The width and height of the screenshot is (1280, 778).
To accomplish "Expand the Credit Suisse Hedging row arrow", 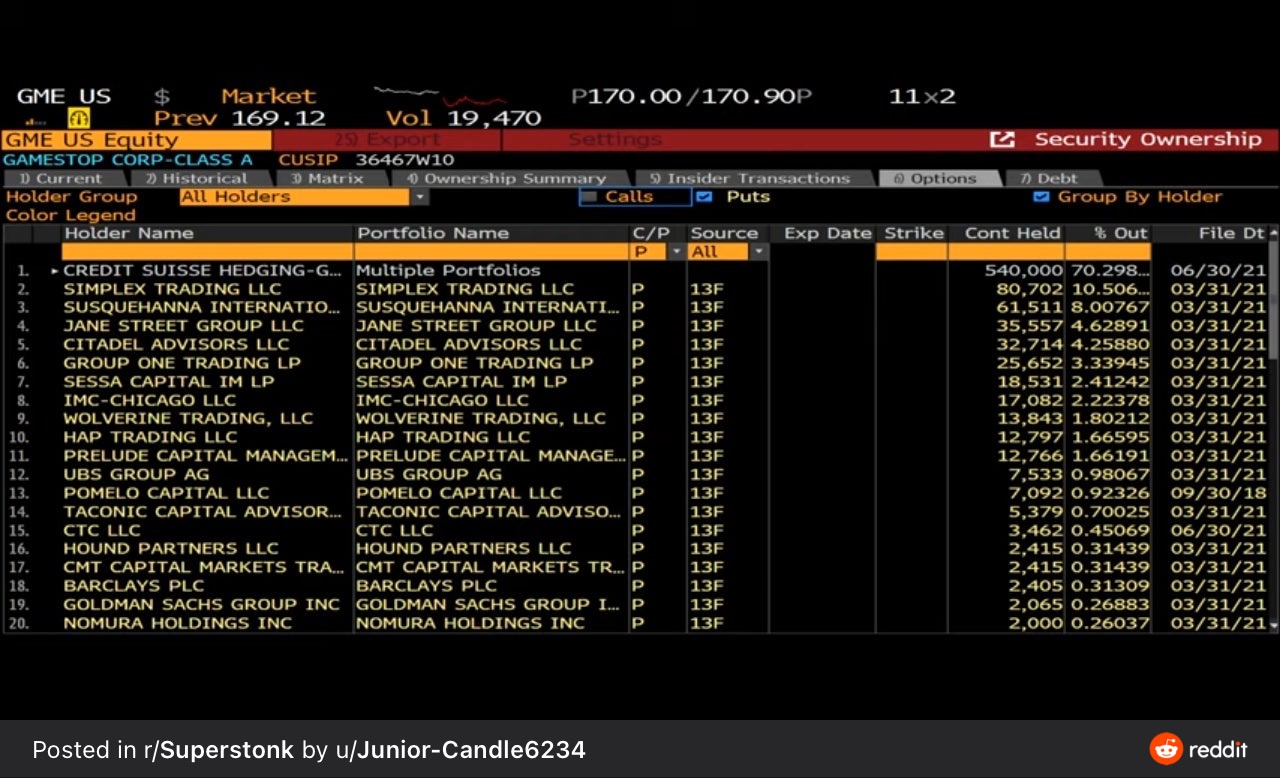I will coord(55,271).
